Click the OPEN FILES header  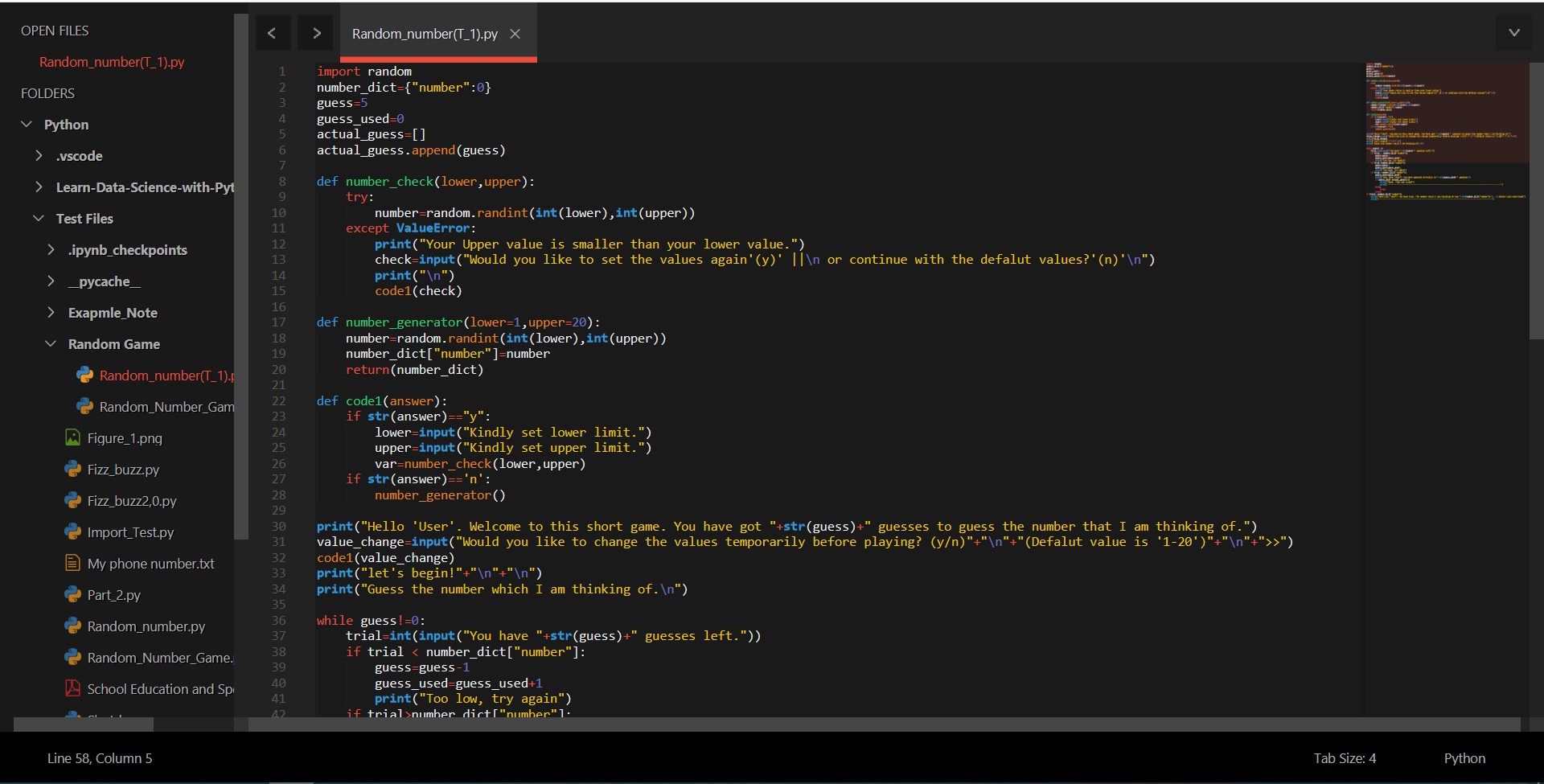[x=55, y=31]
